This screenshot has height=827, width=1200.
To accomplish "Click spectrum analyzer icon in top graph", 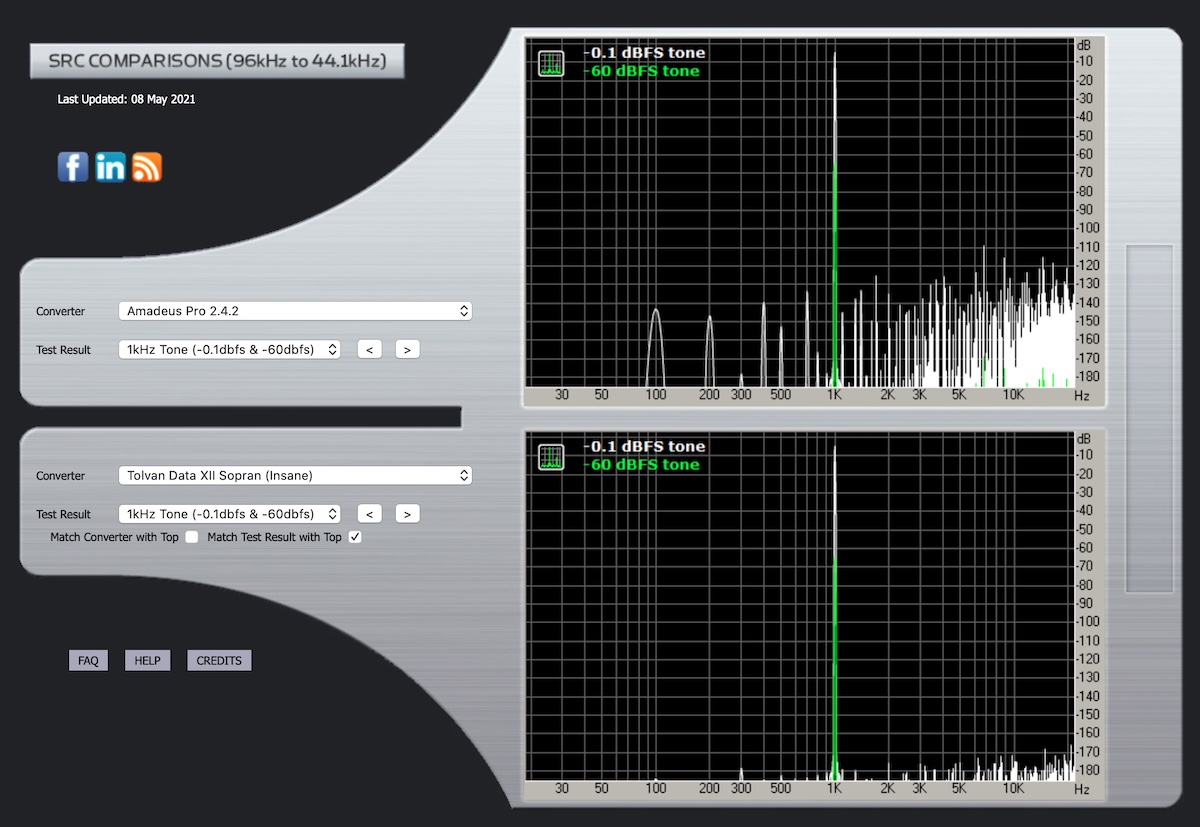I will point(551,63).
